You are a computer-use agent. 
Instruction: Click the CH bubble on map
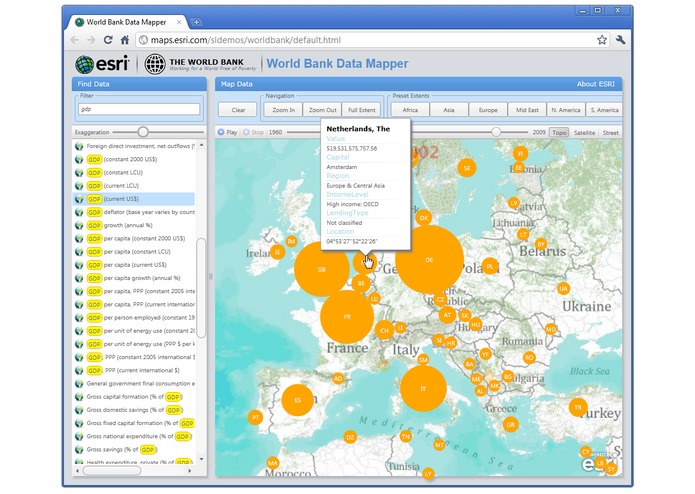[x=384, y=331]
